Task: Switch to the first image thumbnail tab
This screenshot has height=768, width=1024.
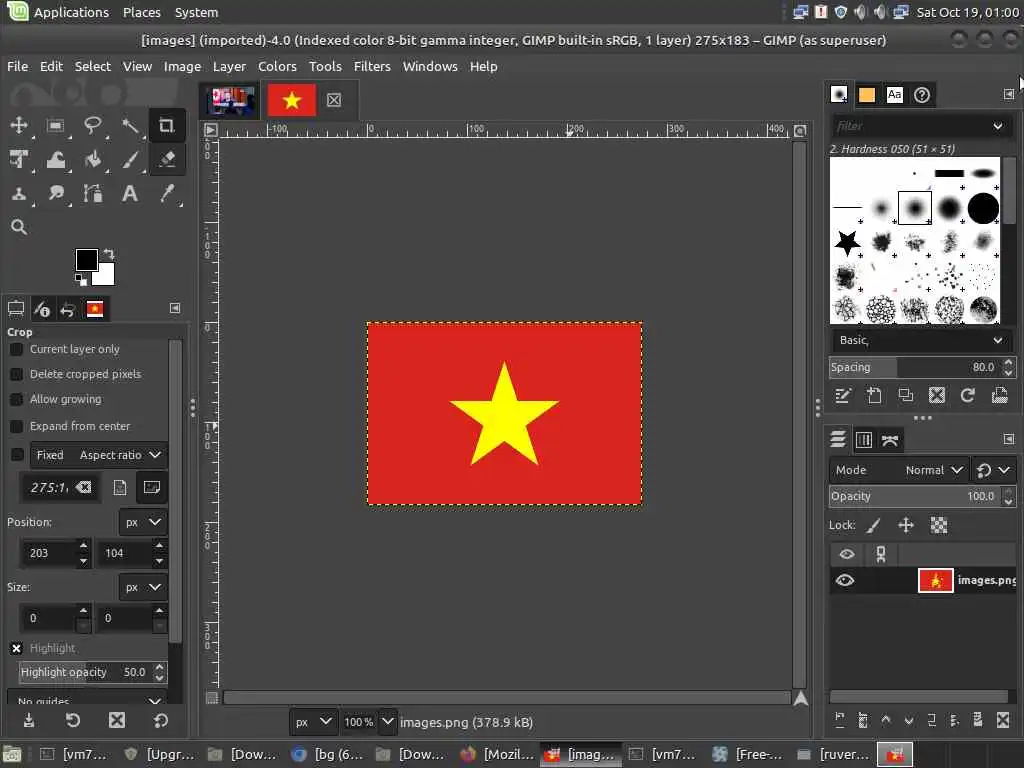Action: [231, 101]
